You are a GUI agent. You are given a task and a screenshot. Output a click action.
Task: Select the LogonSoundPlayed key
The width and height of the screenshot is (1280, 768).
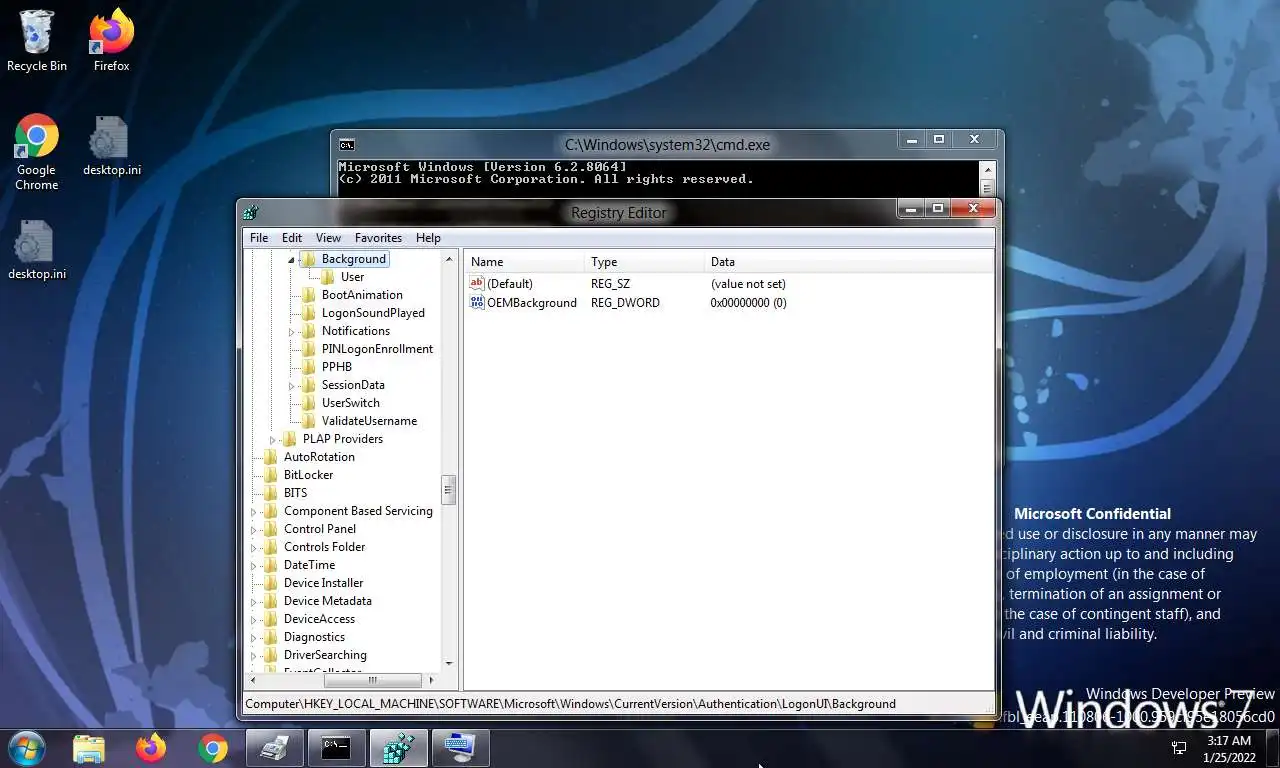coord(373,313)
